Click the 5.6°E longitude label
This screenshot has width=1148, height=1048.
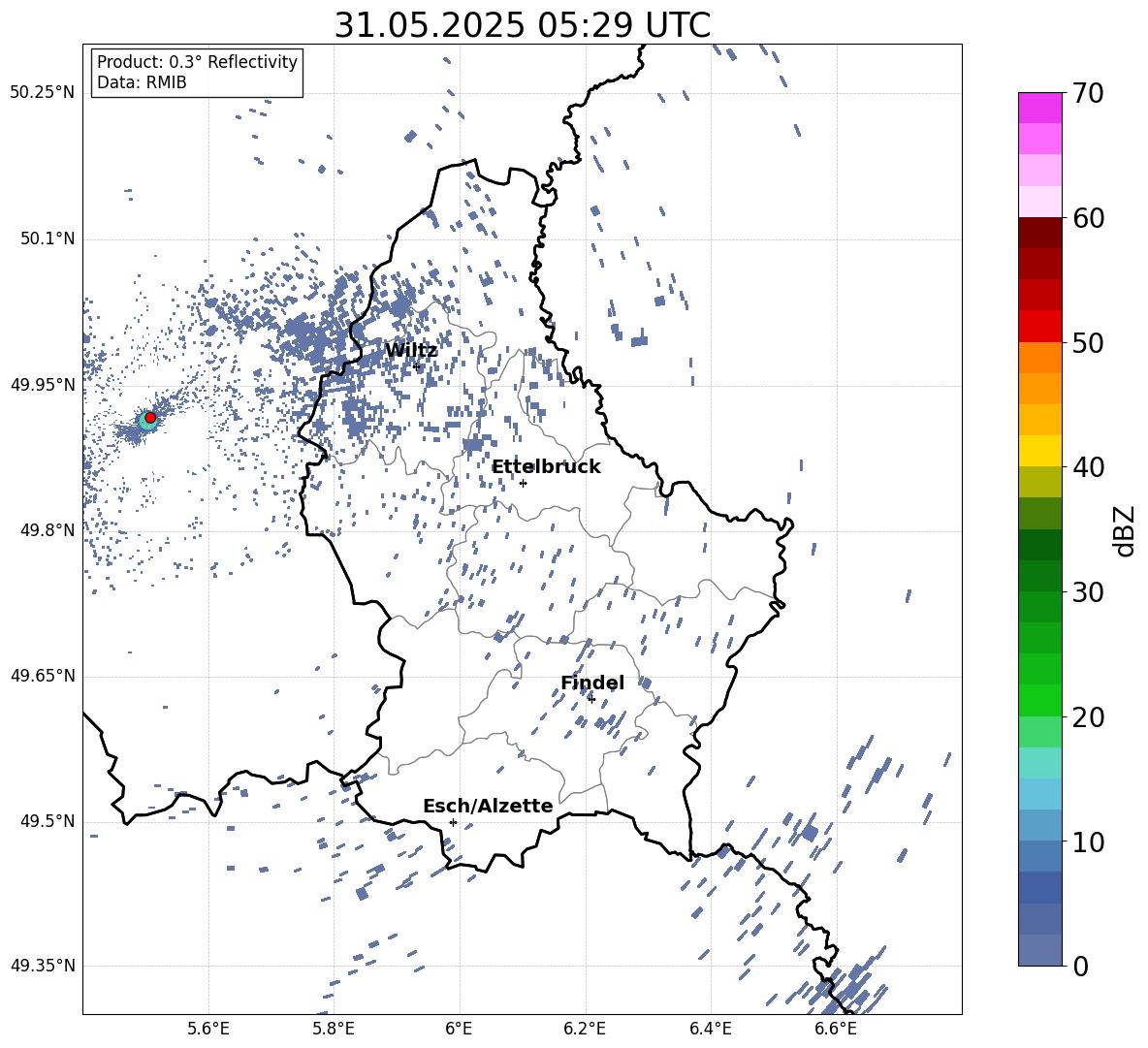coord(208,1029)
